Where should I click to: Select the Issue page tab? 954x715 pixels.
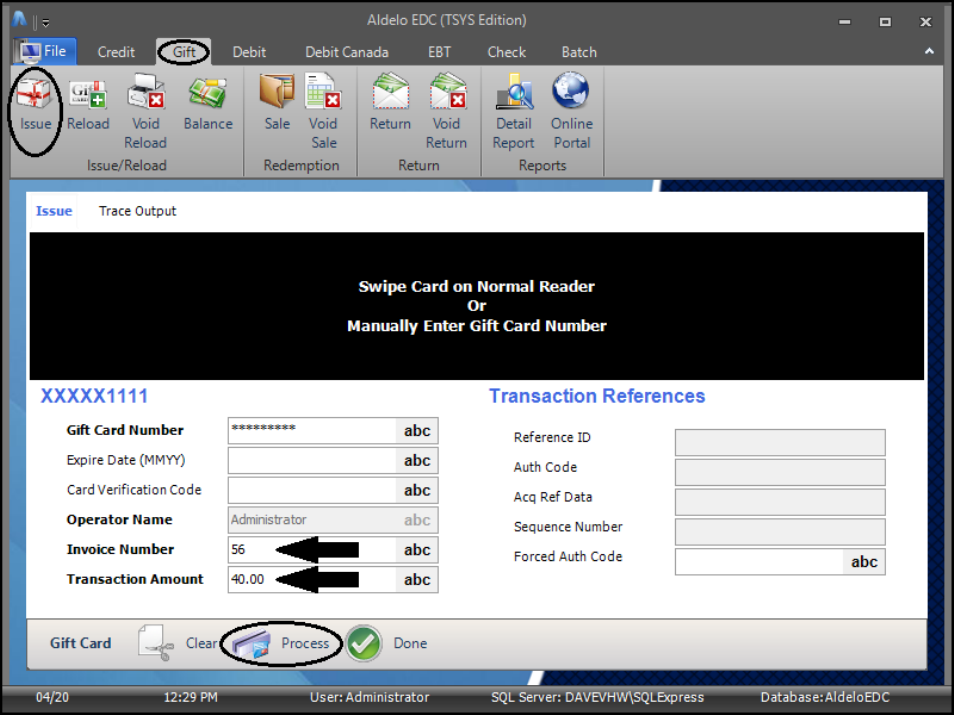pyautogui.click(x=54, y=211)
